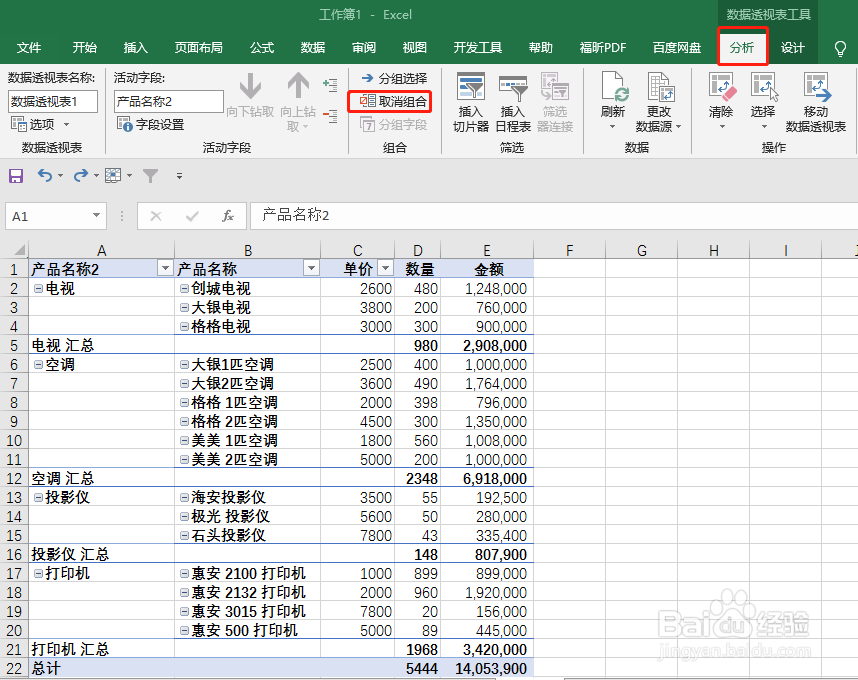Screen dimensions: 858x680
Task: Collapse the 空调 group
Action: click(38, 364)
